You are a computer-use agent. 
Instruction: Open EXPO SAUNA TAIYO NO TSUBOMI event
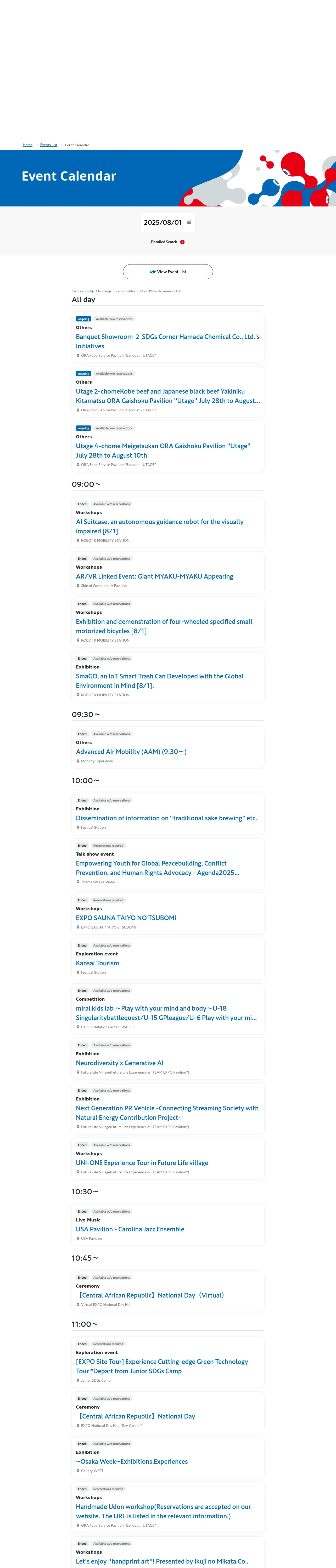[126, 917]
